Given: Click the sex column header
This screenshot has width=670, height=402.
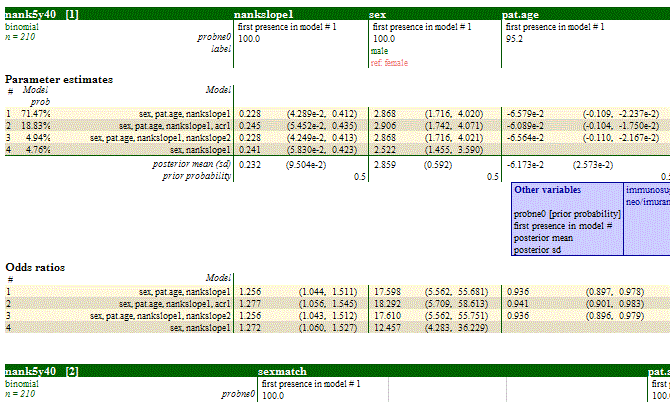Looking at the screenshot, I should (x=378, y=16).
